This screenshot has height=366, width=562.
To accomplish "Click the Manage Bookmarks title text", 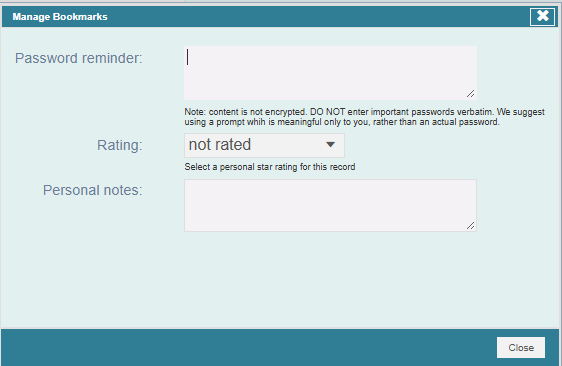I will click(x=60, y=17).
